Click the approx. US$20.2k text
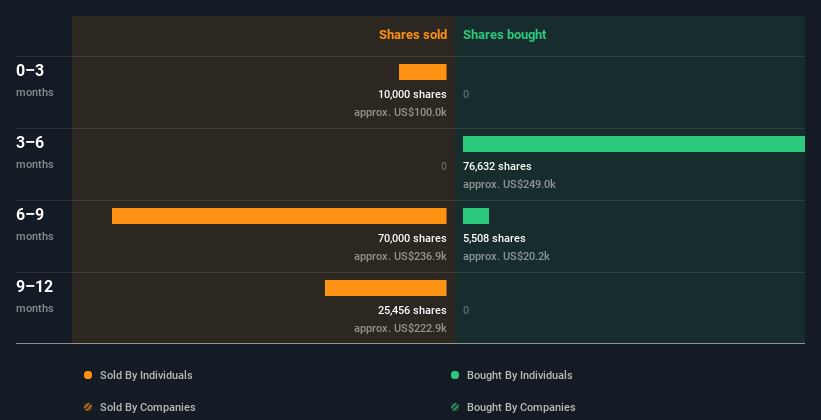 click(x=506, y=256)
